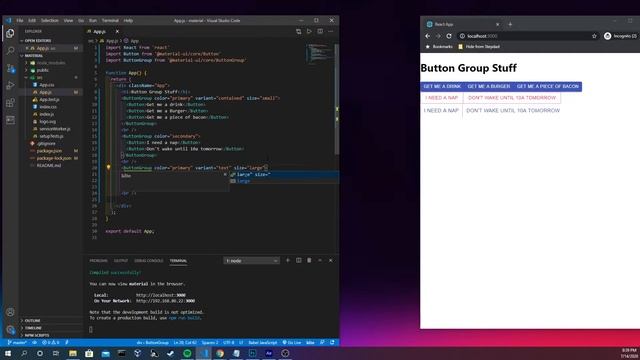The image size is (640, 360).
Task: Open the Source Control view
Action: [x=10, y=68]
